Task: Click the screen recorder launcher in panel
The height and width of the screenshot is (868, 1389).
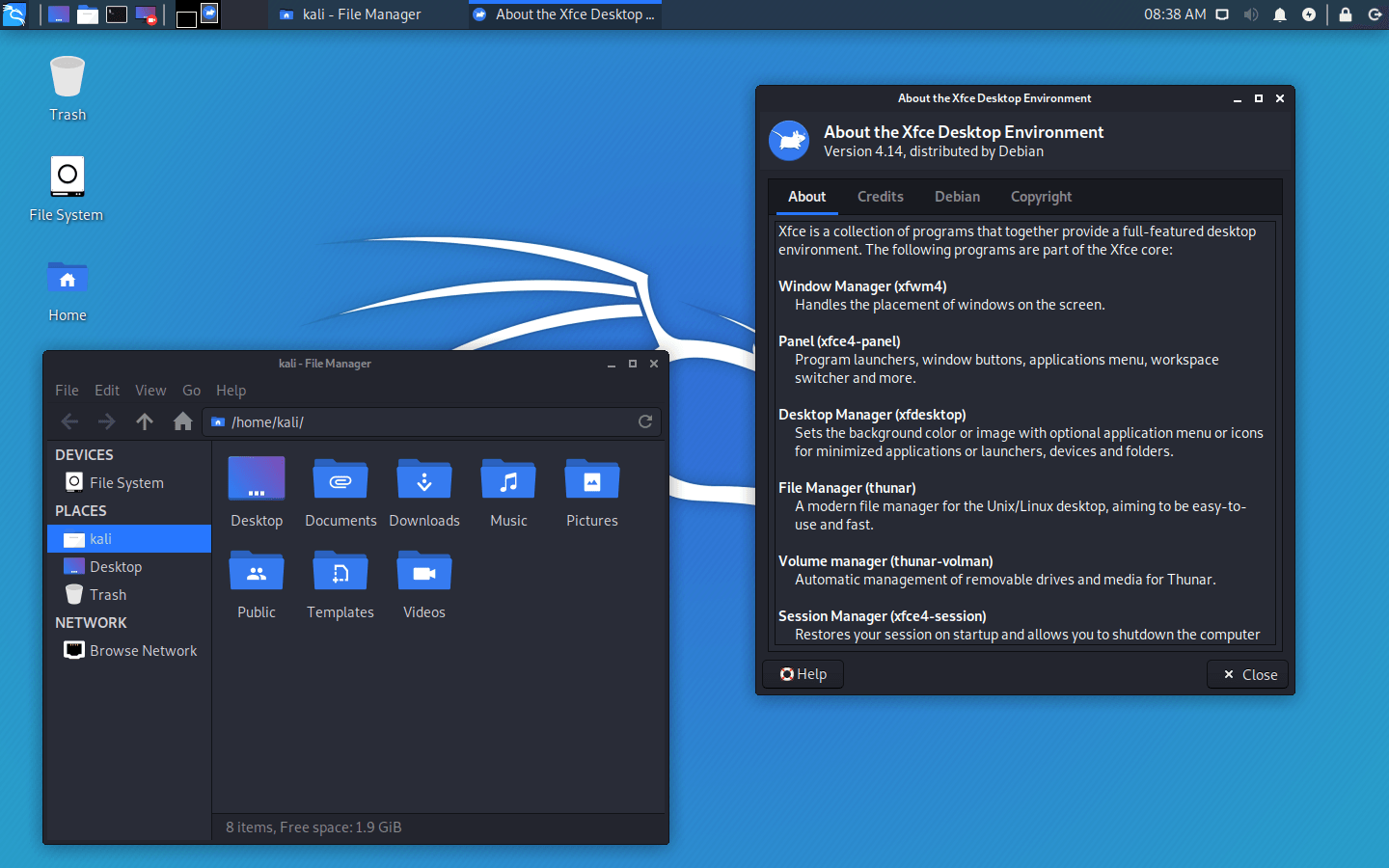Action: 147,14
